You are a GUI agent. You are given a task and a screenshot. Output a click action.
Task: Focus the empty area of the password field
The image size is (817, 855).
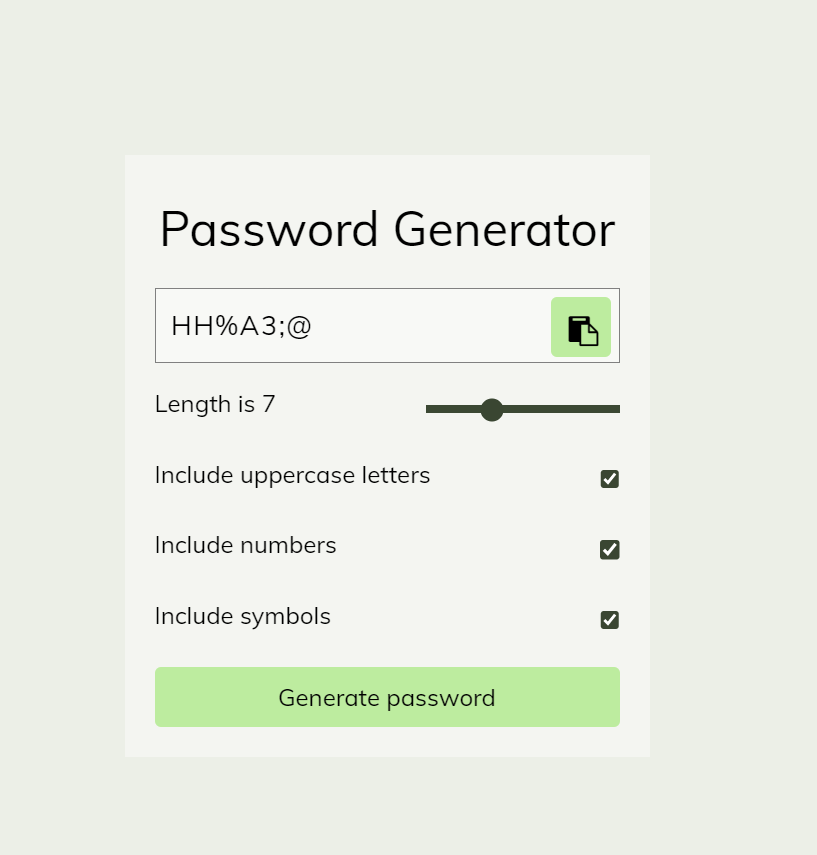pyautogui.click(x=430, y=326)
